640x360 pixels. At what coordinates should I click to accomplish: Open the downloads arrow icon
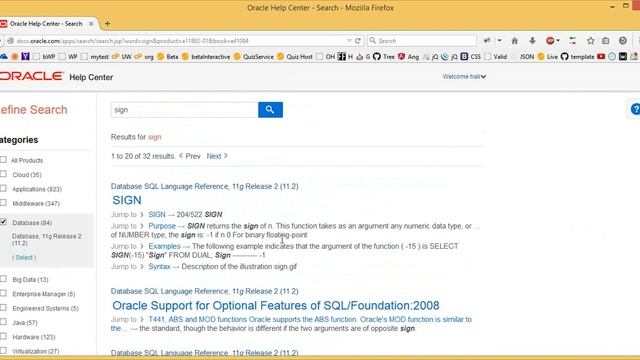point(532,41)
